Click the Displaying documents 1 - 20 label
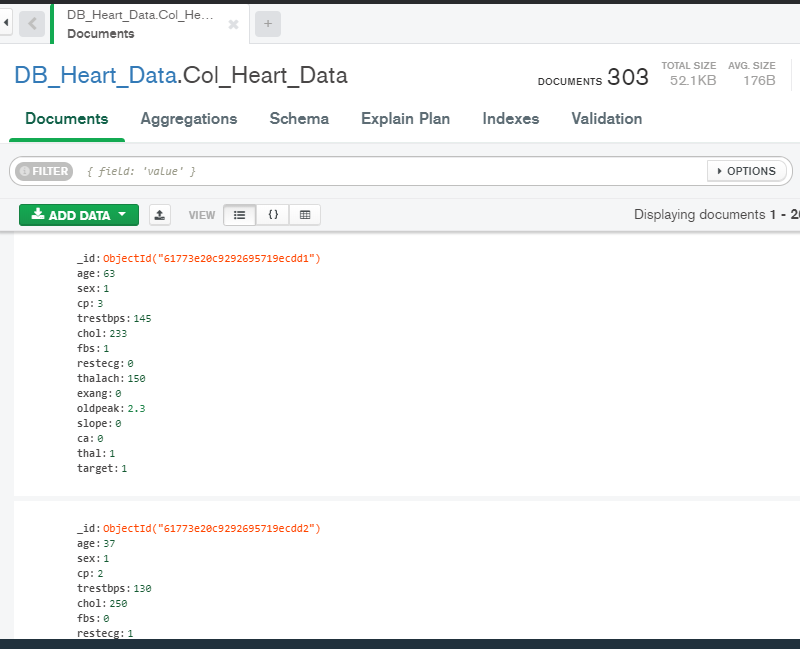This screenshot has height=649, width=800. pyautogui.click(x=716, y=214)
